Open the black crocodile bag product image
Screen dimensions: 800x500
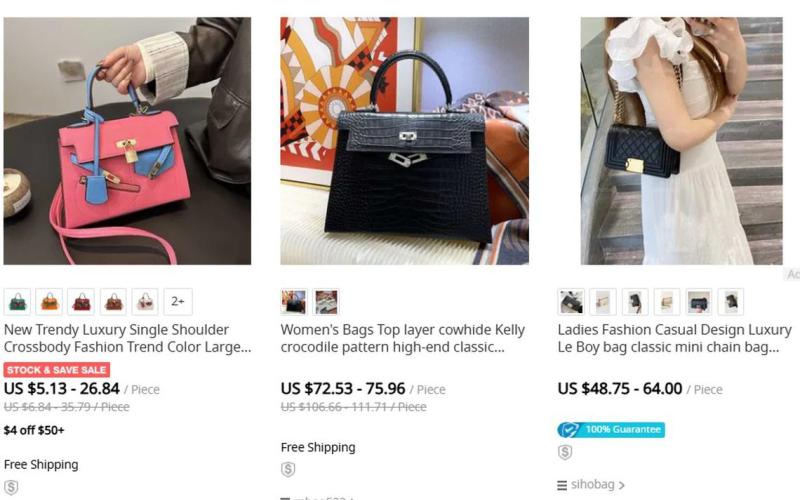pos(405,141)
